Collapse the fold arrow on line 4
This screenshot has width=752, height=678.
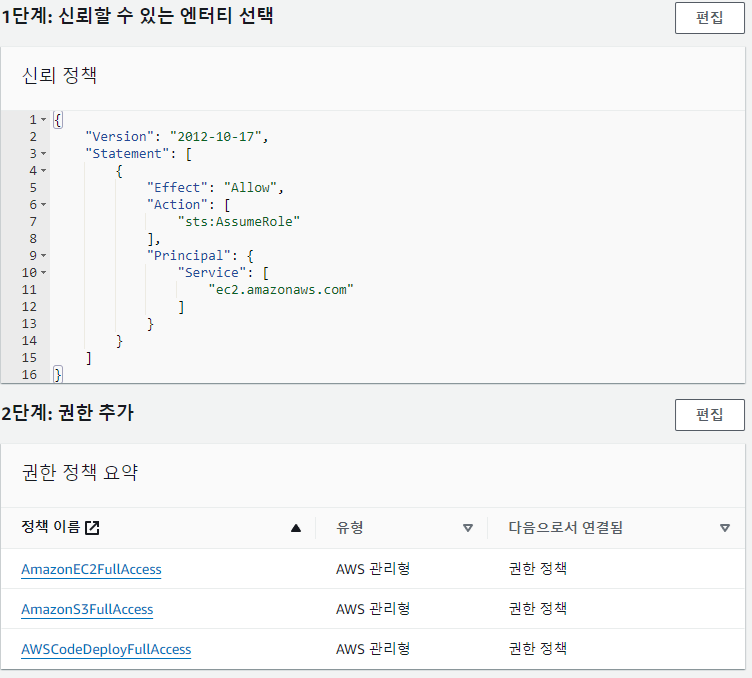pos(44,170)
